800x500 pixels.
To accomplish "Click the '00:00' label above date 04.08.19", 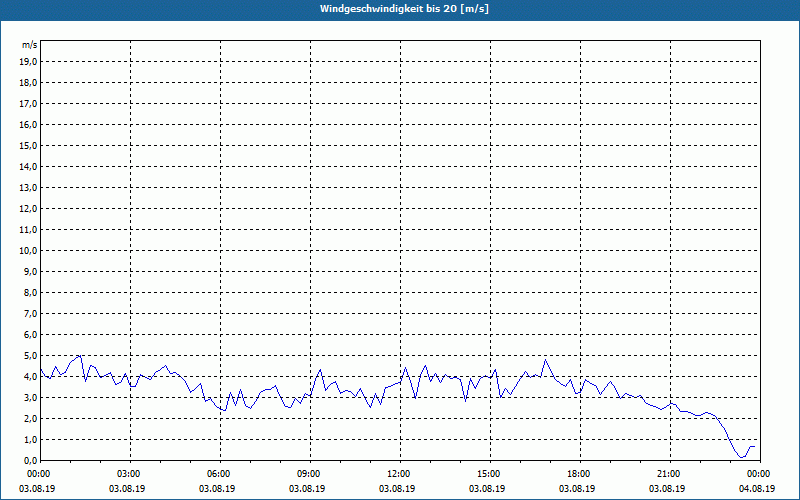I will pos(760,474).
